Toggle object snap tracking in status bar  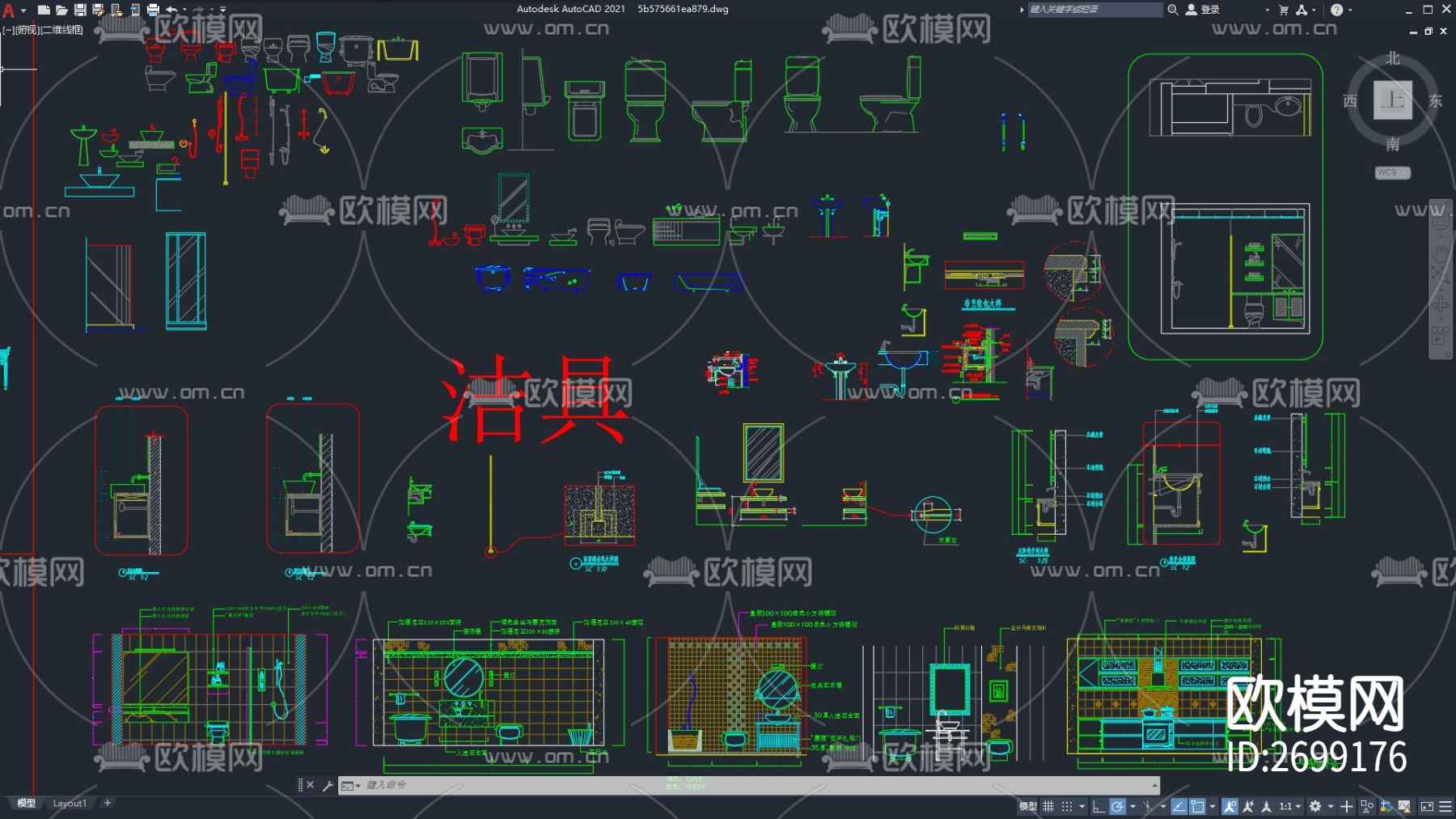click(x=1179, y=806)
